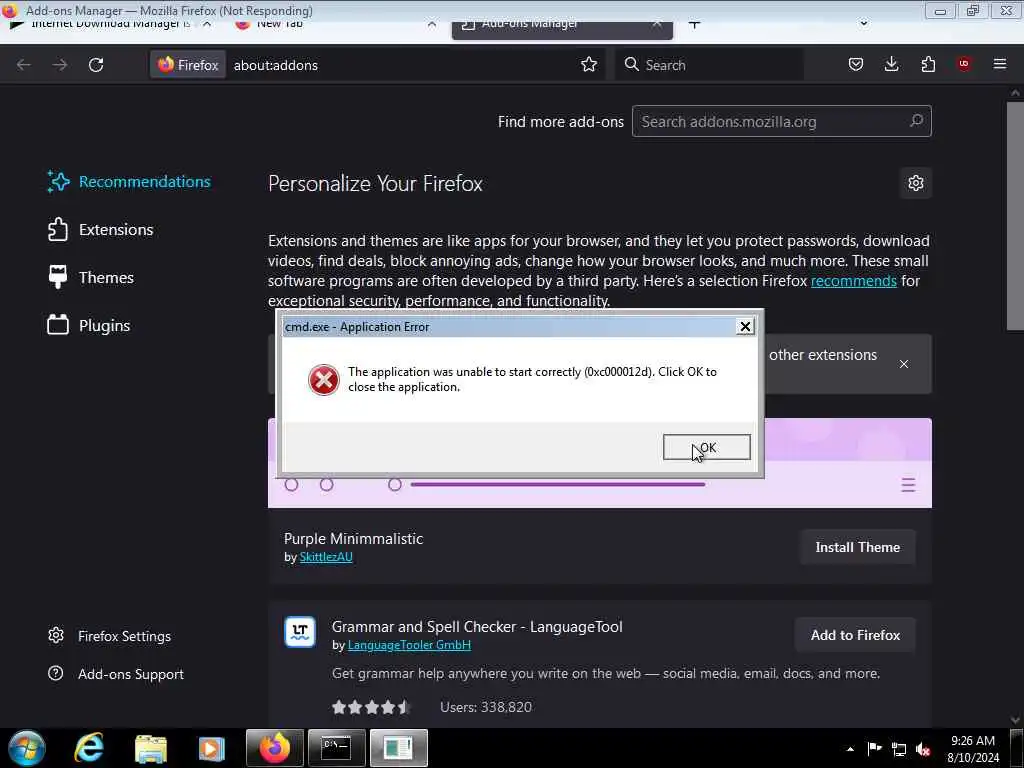Image resolution: width=1024 pixels, height=768 pixels.
Task: Open the clock showing 9:26 AM
Action: click(x=973, y=748)
